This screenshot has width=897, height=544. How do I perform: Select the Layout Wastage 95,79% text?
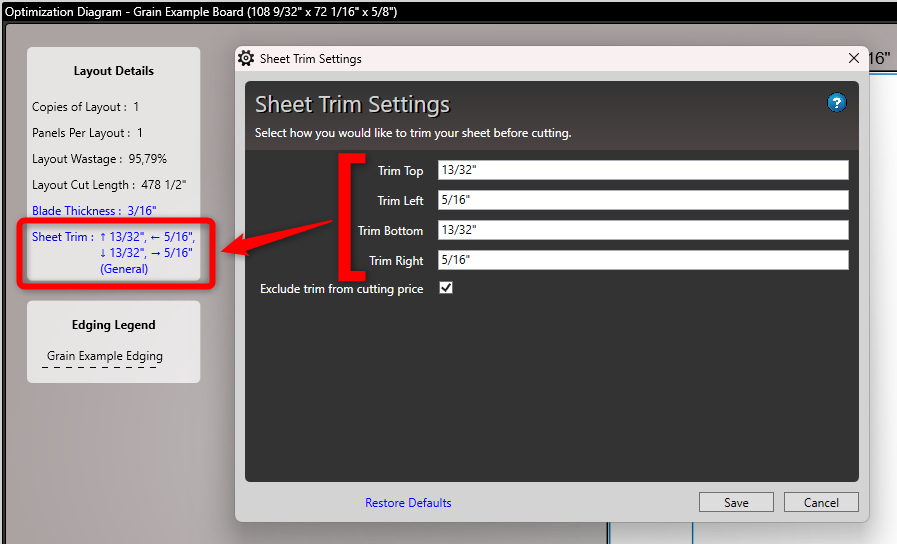100,158
